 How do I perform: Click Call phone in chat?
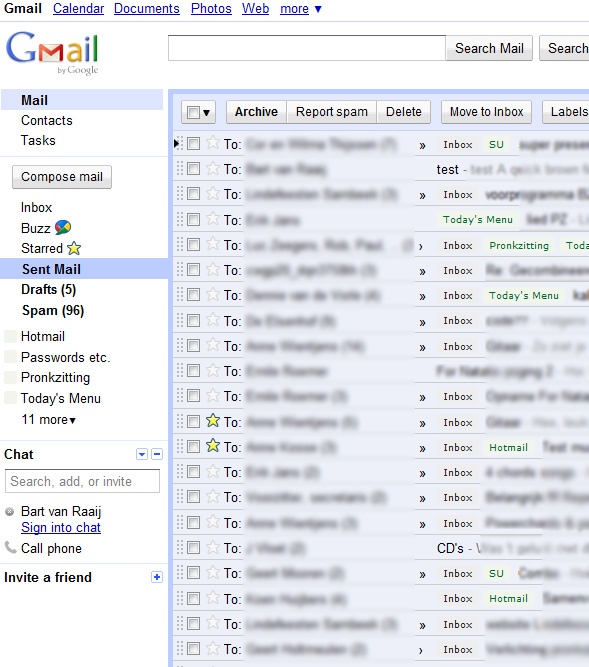point(51,548)
